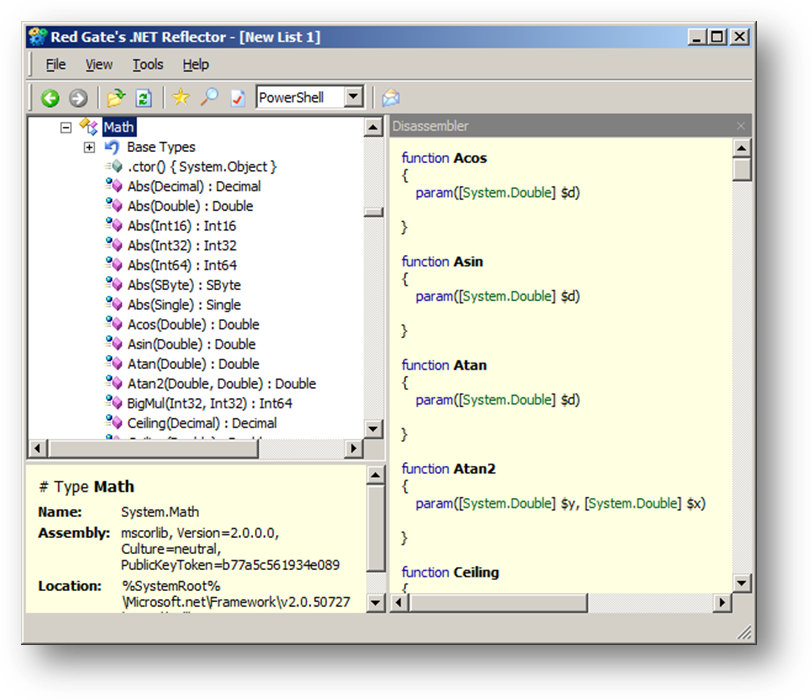
Task: Open Search with the magnifier icon
Action: (209, 97)
